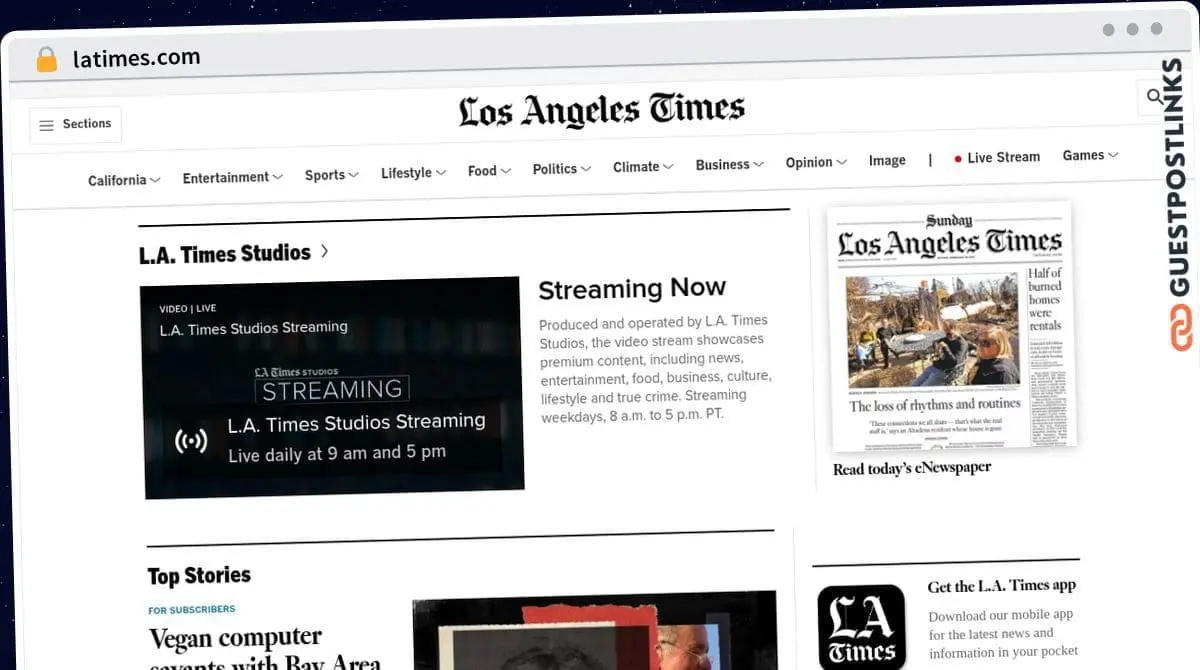Viewport: 1200px width, 670px height.
Task: Click the Los Angeles Times masthead logo
Action: [601, 110]
